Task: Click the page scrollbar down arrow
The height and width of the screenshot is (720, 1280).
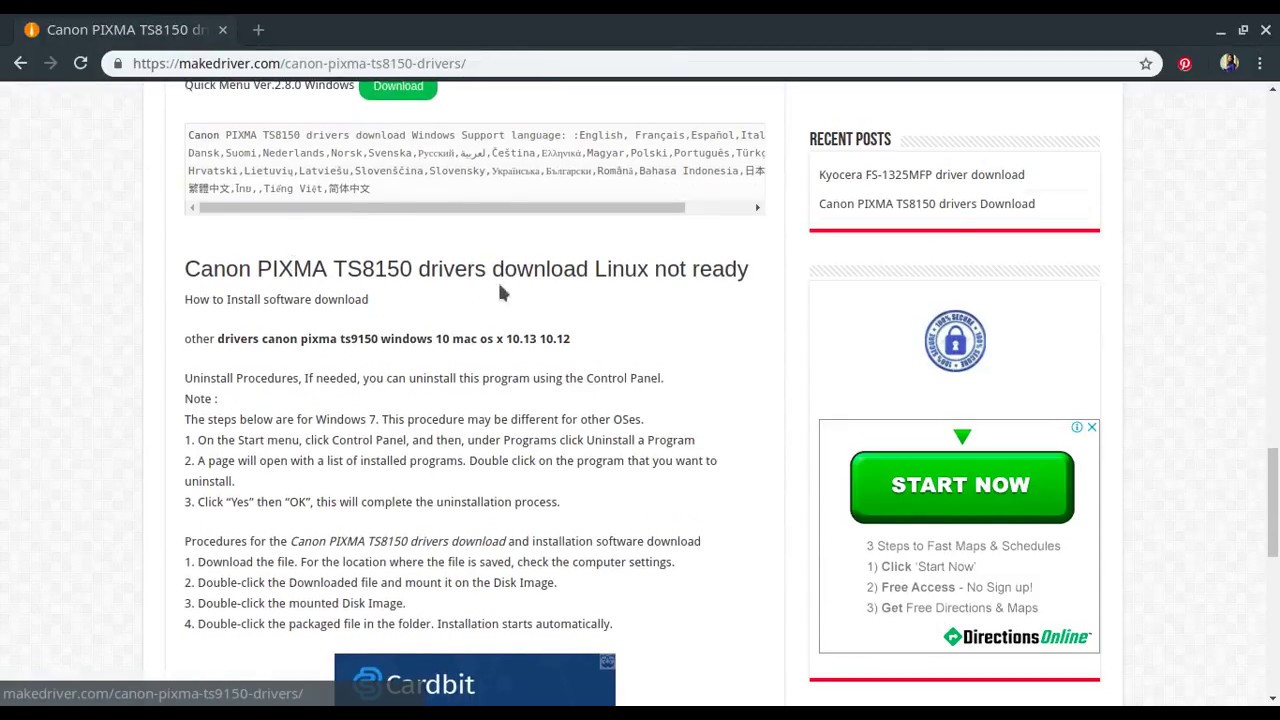Action: [x=1272, y=698]
